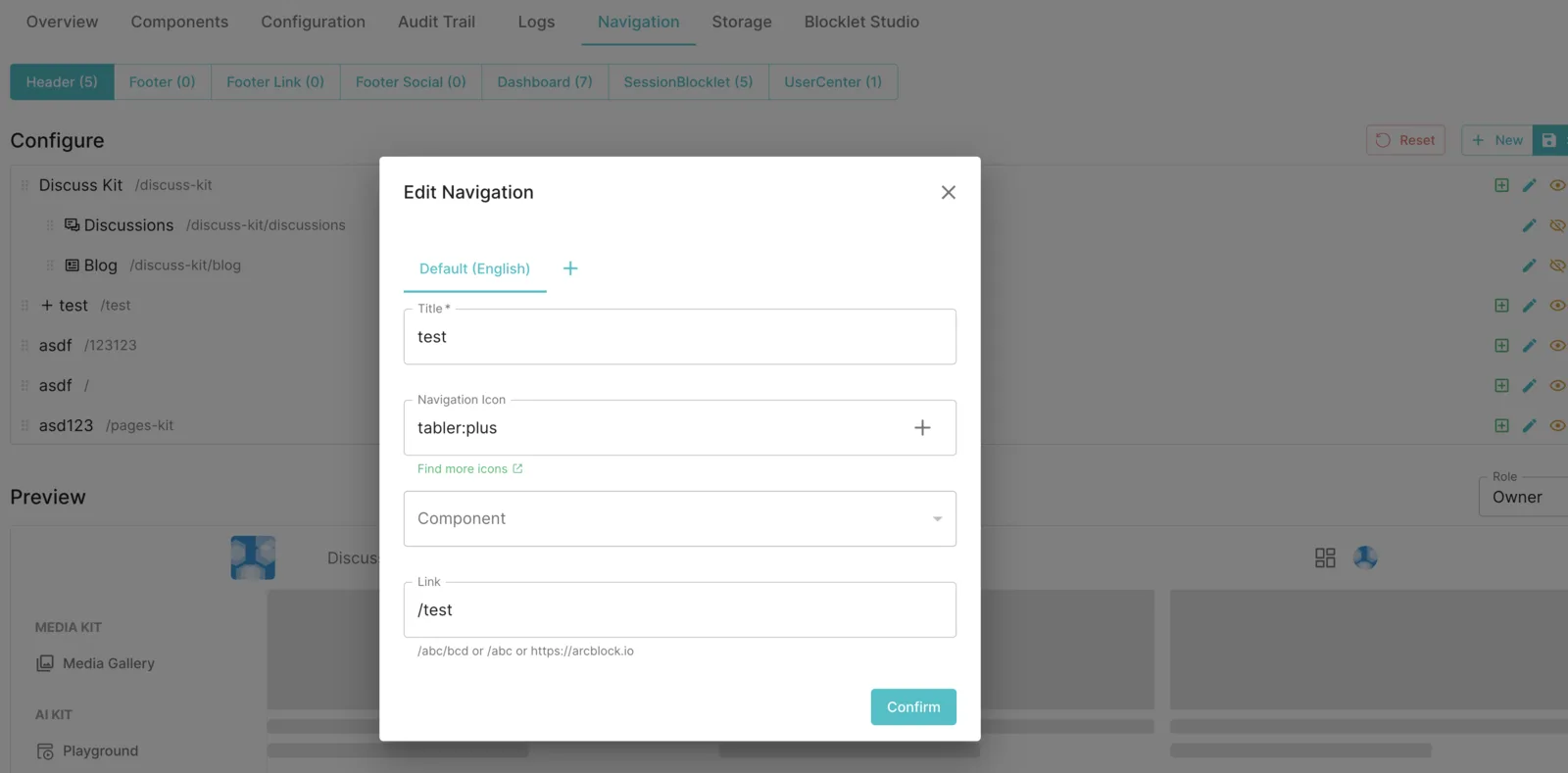Click the Title input field
The width and height of the screenshot is (1568, 773).
pos(680,337)
